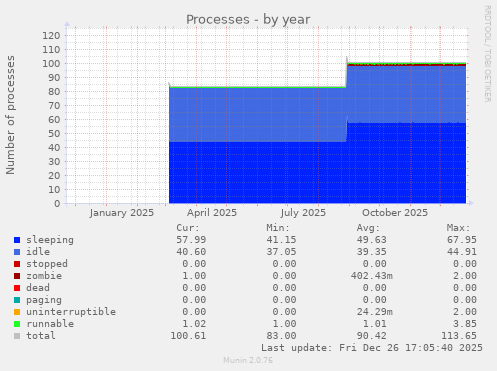Click the 'dead' legend label
This screenshot has height=371, width=497.
tap(38, 288)
